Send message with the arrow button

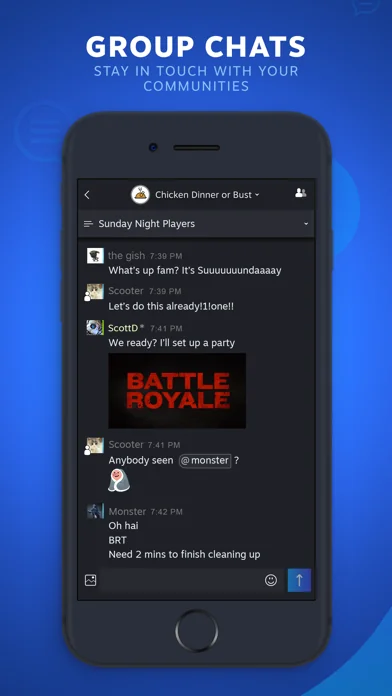(299, 580)
